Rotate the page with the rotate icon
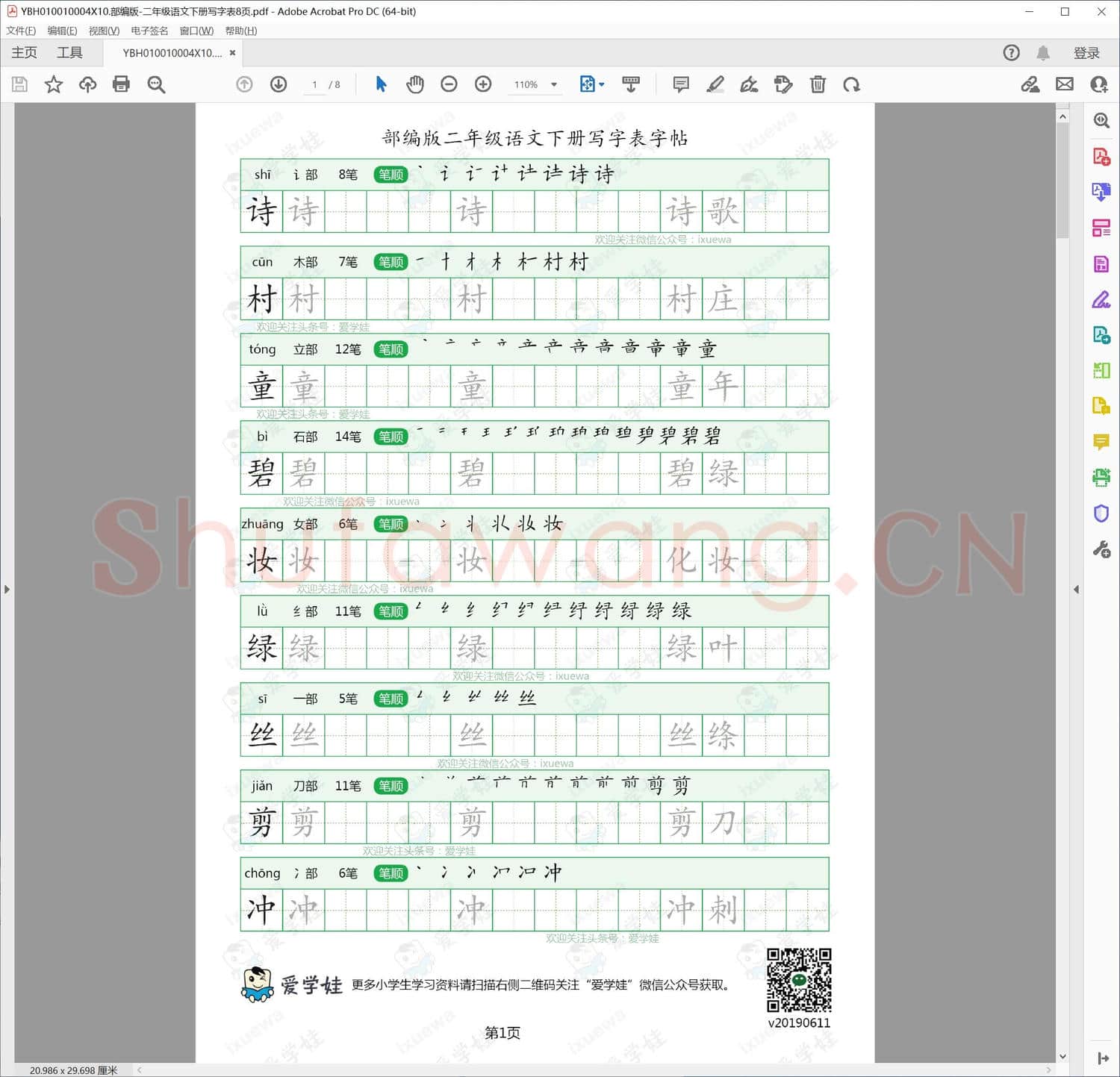1120x1077 pixels. [851, 84]
